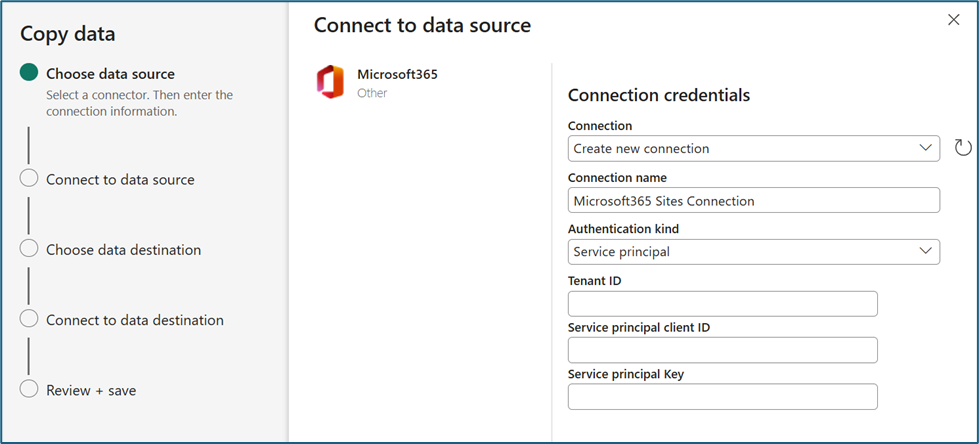Click the Connection label above the dropdown
Viewport: 979px width, 444px height.
599,126
